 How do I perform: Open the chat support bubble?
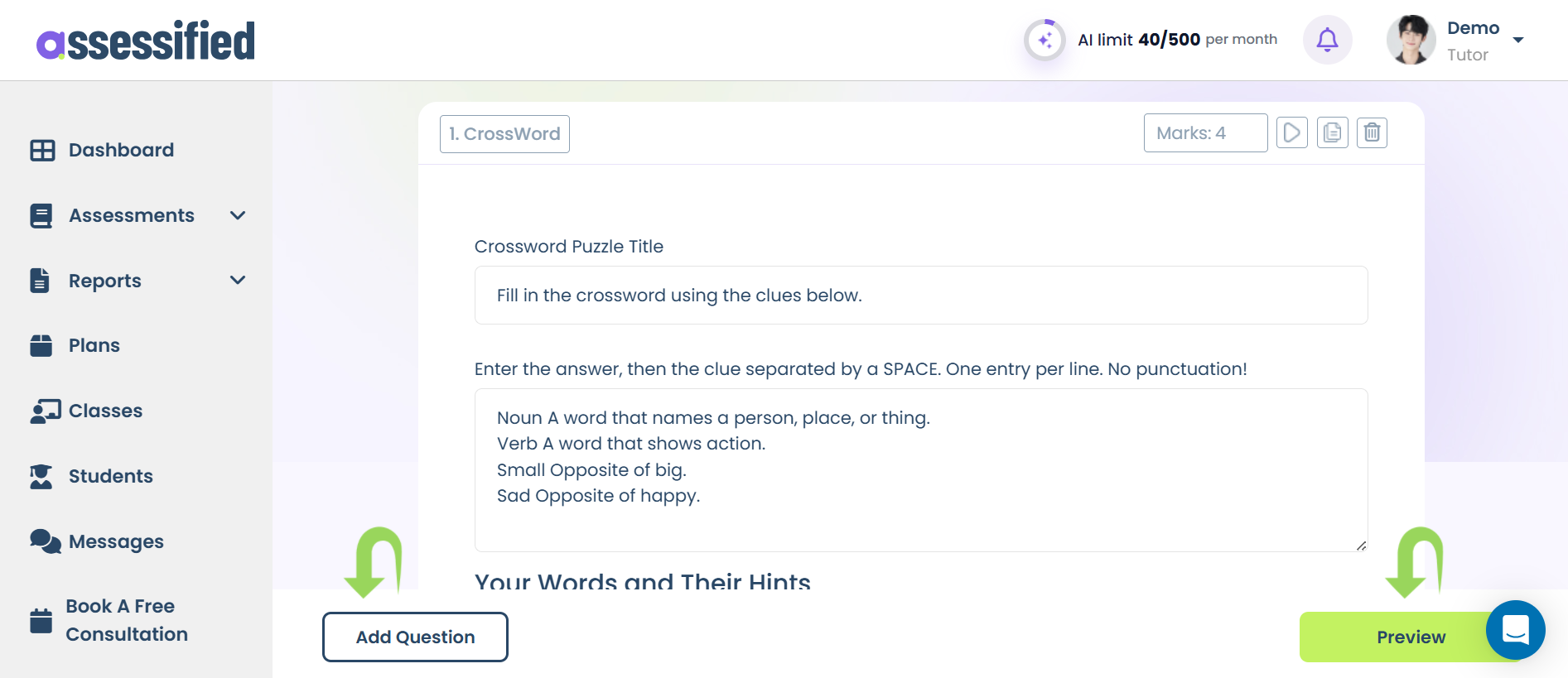tap(1515, 630)
